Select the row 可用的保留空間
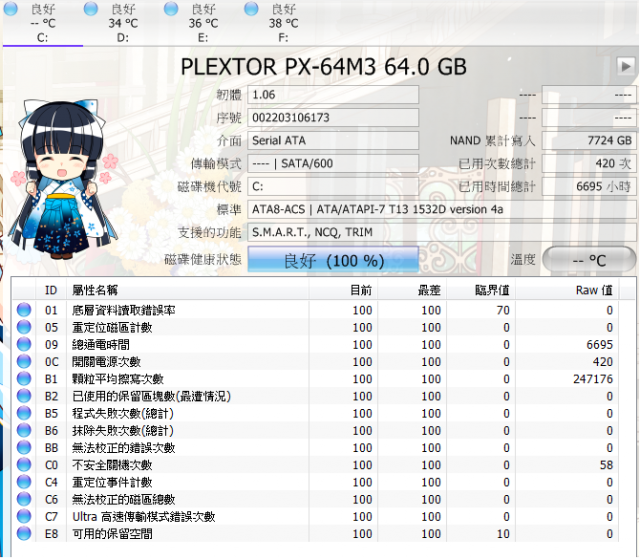 [315, 533]
